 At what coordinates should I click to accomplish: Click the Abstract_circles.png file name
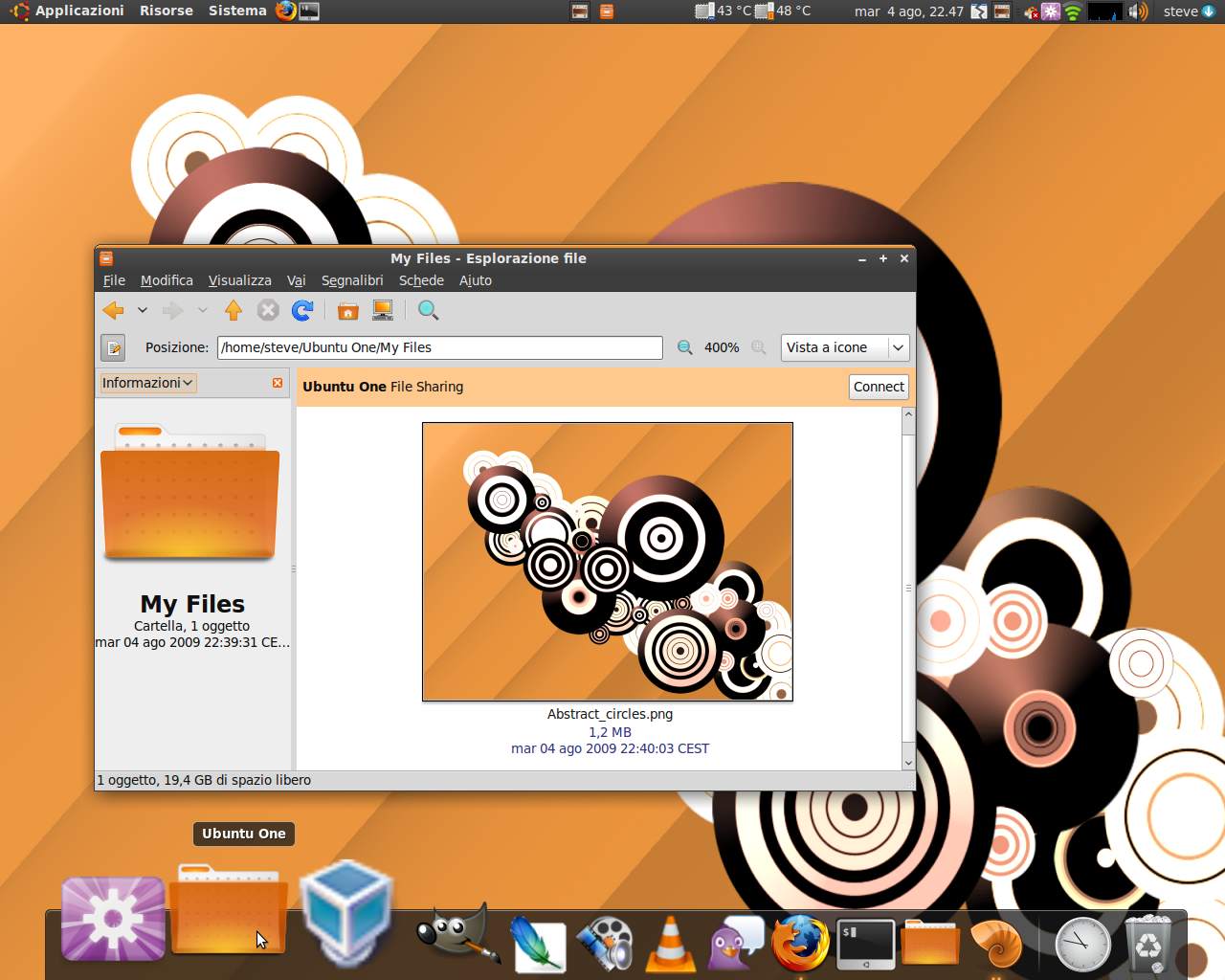pos(610,714)
